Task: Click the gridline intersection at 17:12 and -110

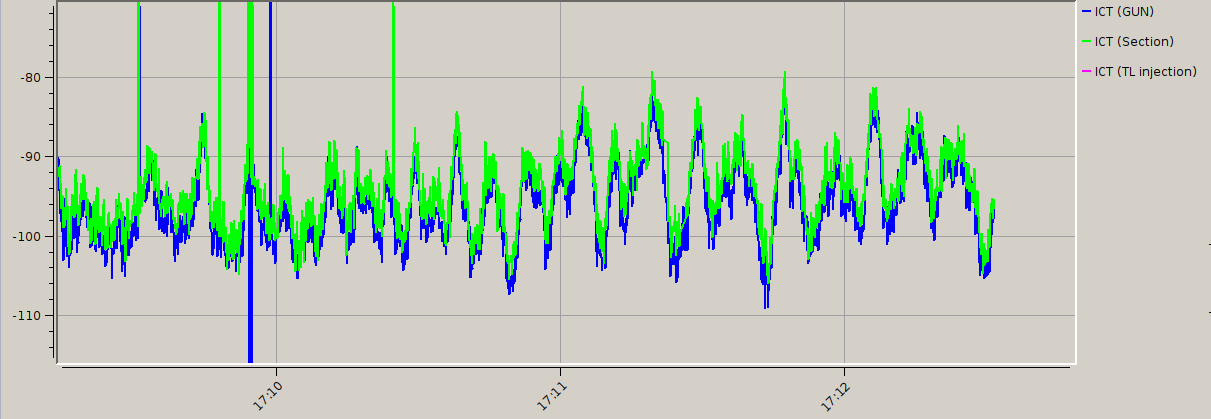Action: click(845, 316)
